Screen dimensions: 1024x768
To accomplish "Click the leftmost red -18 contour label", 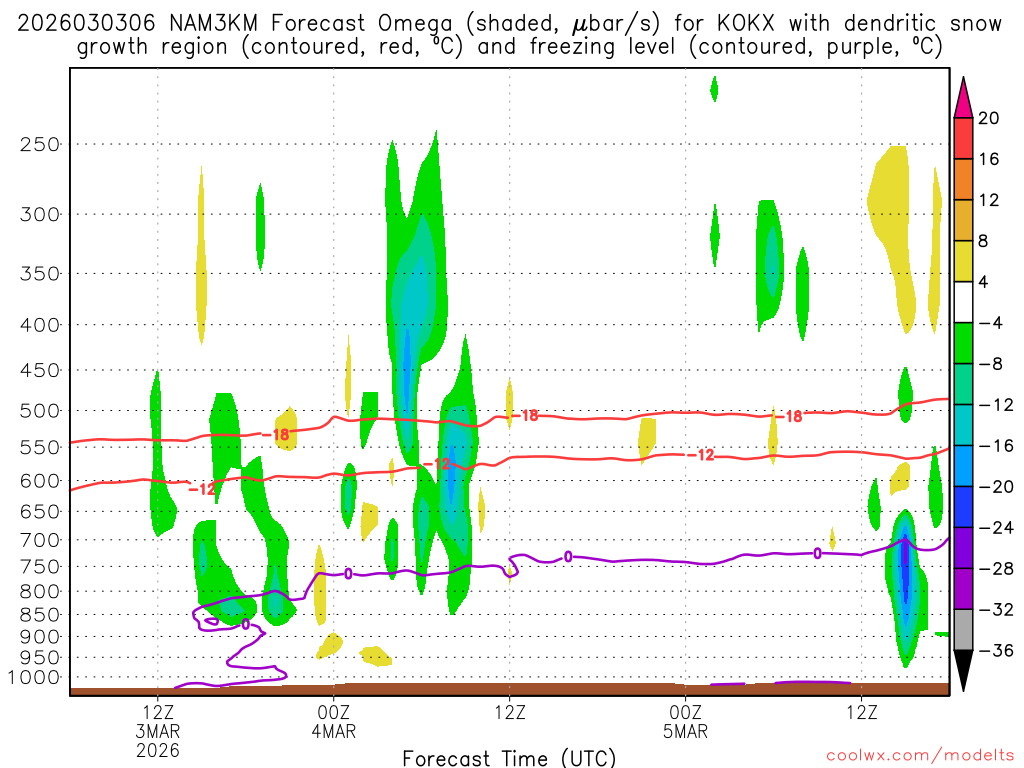I will point(275,435).
